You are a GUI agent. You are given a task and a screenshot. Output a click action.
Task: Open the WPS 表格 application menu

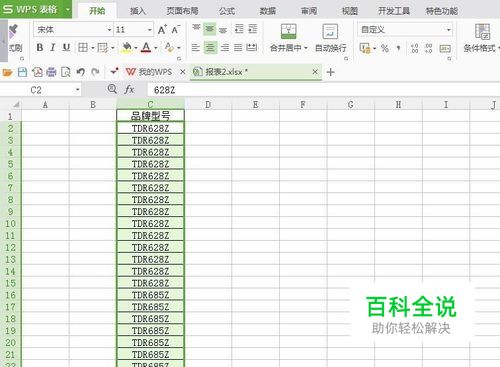tap(35, 9)
